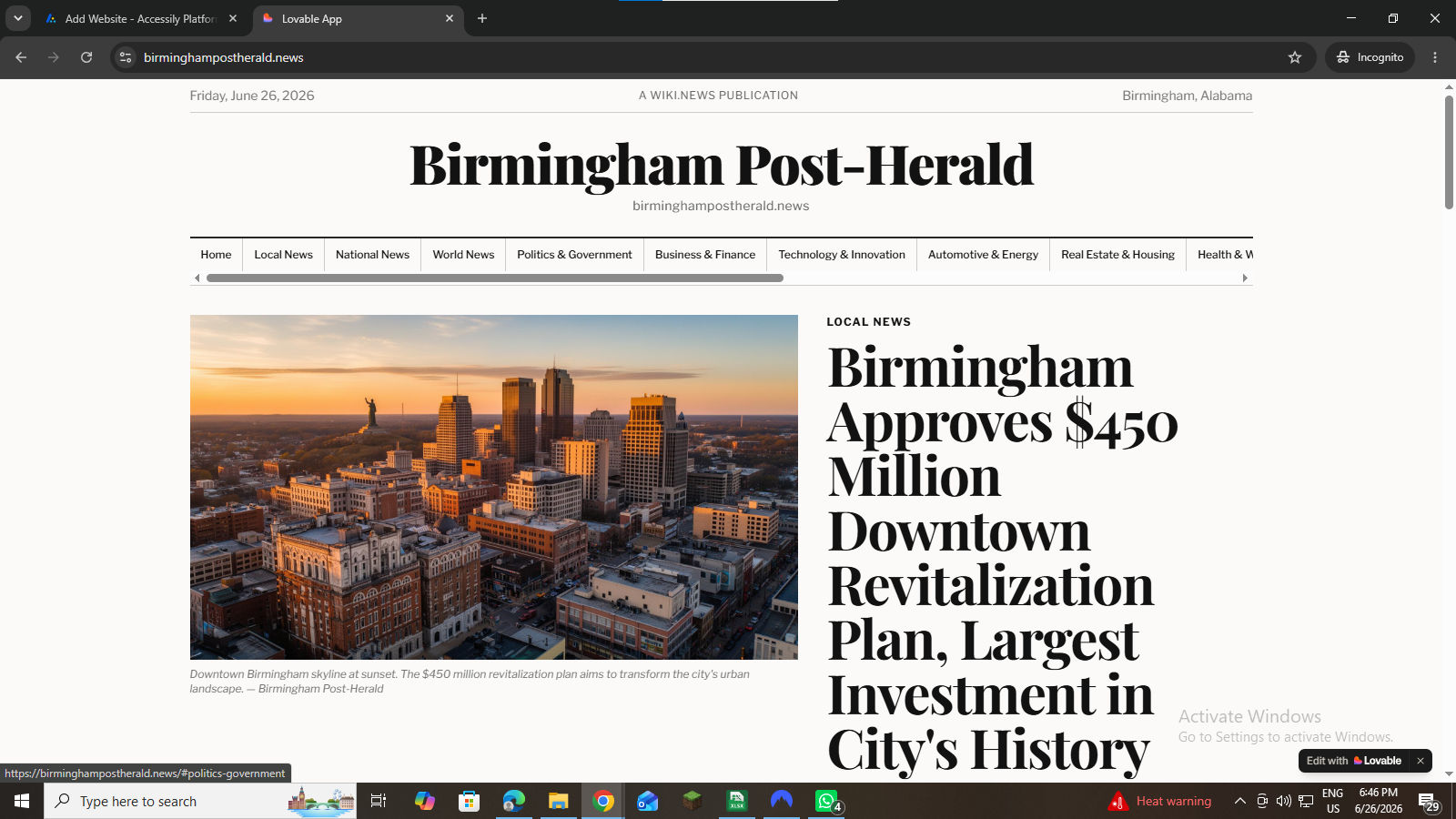Click the Edit with Lovable badge
Screen dimensions: 1456x819
tap(1354, 761)
